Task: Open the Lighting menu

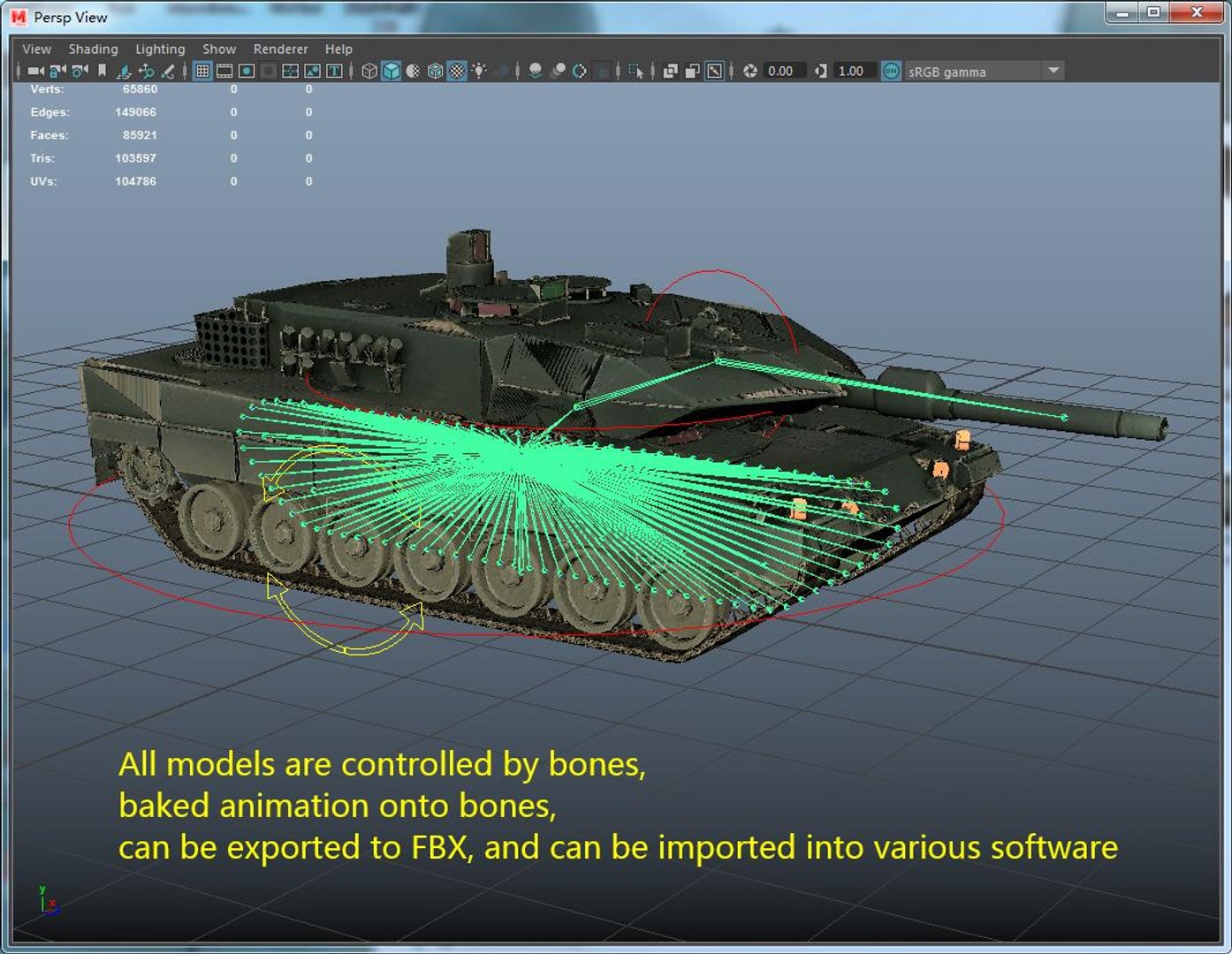Action: coord(160,49)
